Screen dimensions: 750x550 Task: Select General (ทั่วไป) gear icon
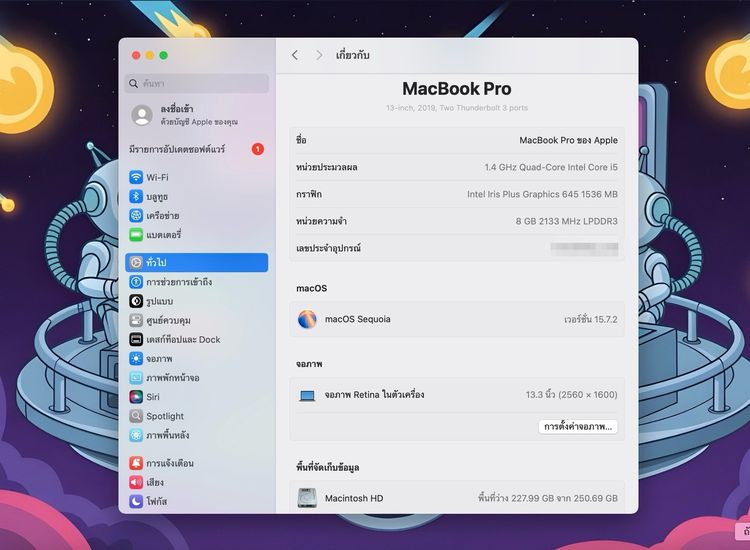(x=136, y=263)
